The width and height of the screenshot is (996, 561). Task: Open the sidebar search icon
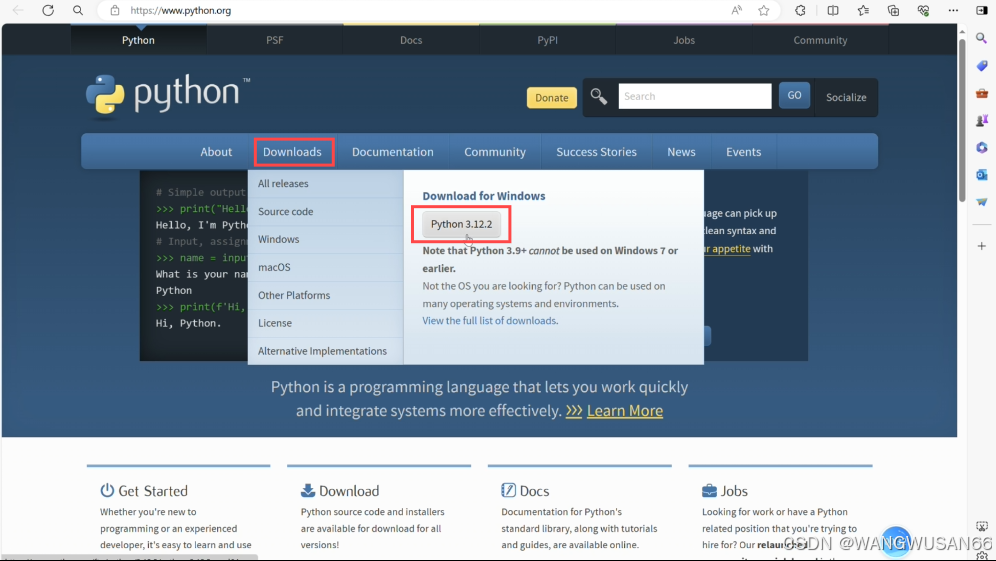click(982, 39)
